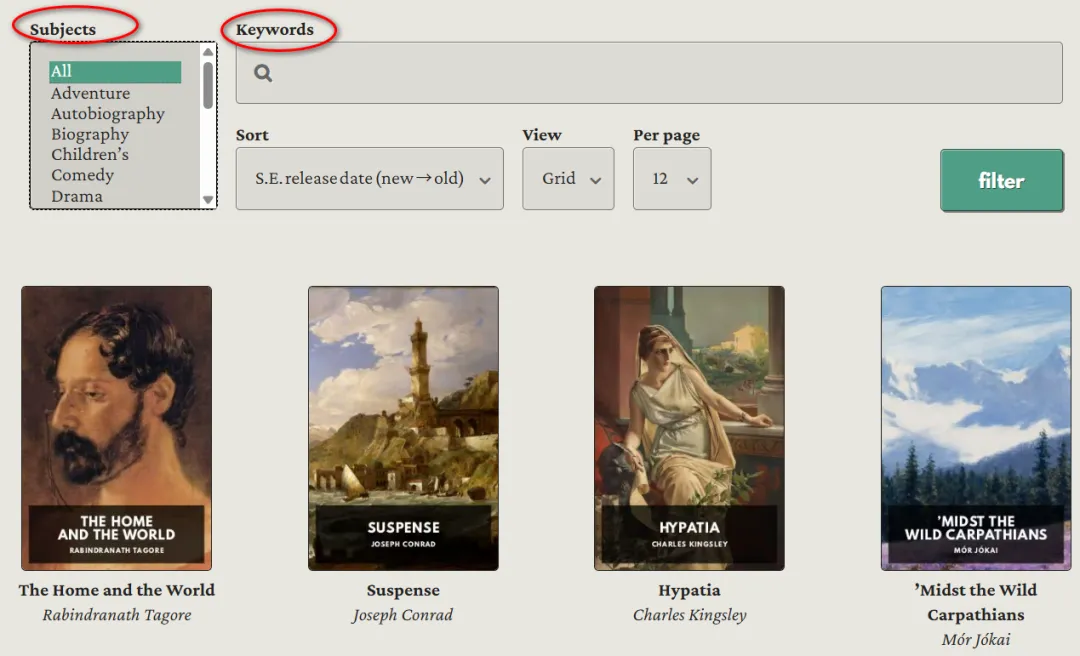
Task: Select Children's in the Subjects list
Action: pos(90,154)
